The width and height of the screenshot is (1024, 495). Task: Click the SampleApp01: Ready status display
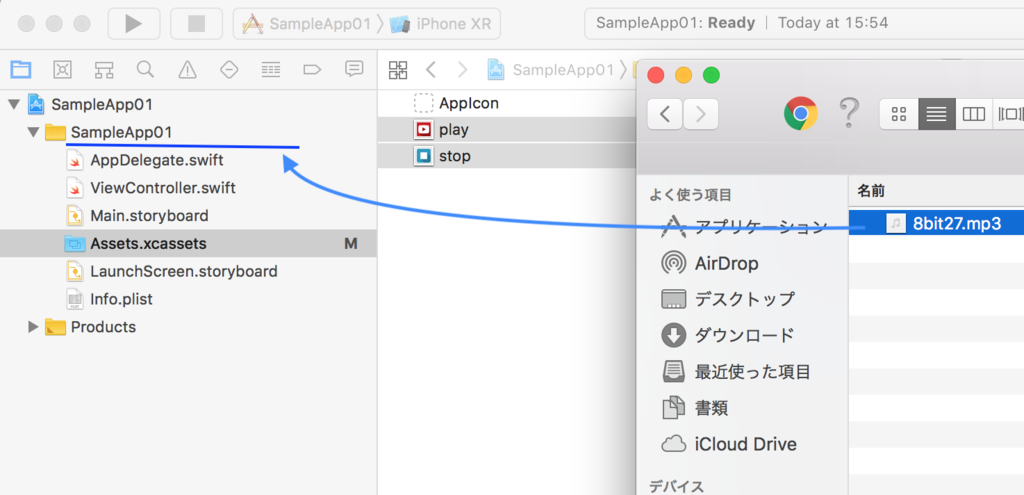pos(675,24)
